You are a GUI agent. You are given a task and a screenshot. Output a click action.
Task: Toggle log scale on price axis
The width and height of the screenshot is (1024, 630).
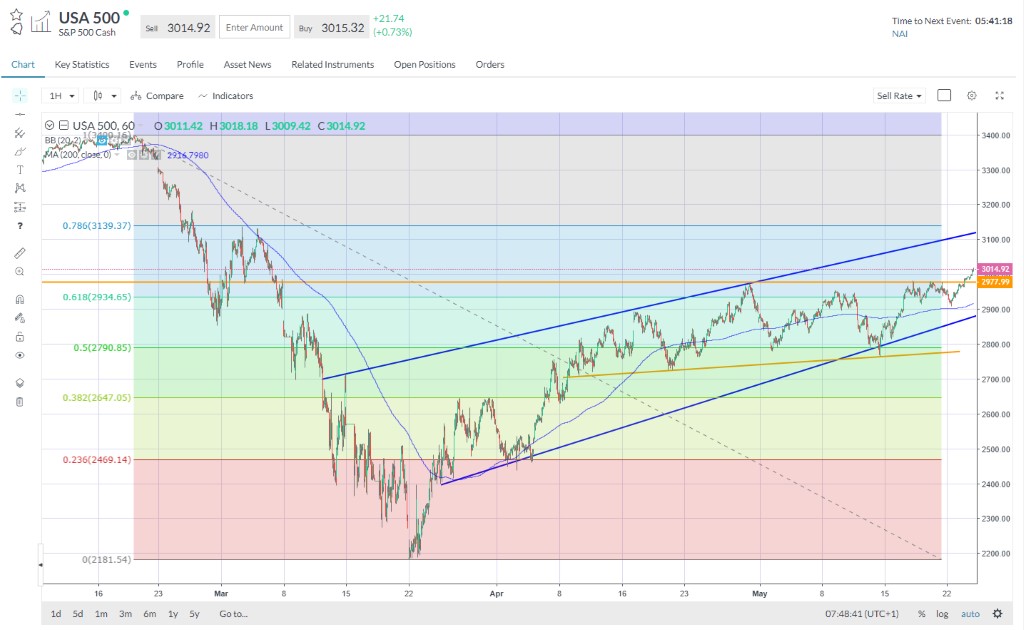point(944,614)
